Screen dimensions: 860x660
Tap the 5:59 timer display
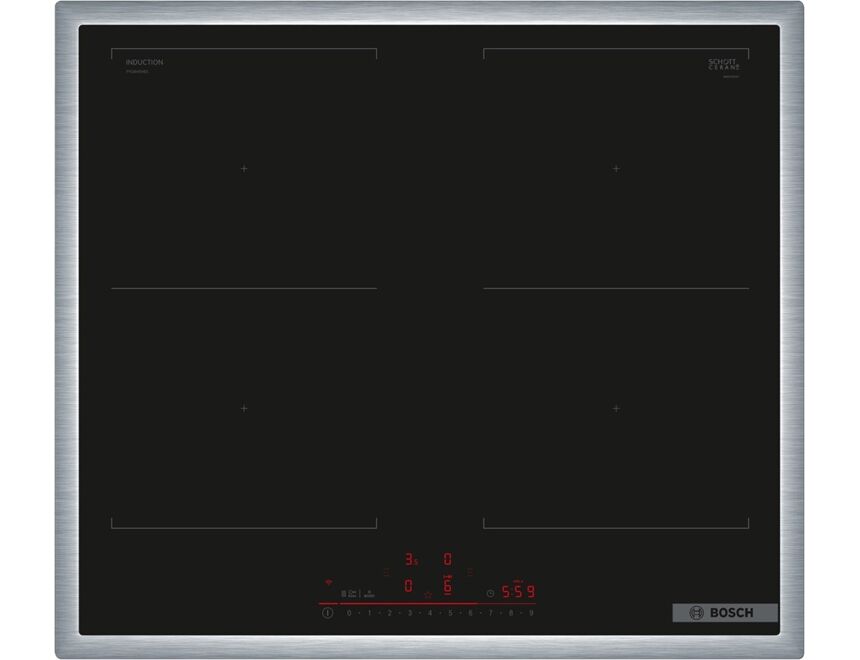518,591
